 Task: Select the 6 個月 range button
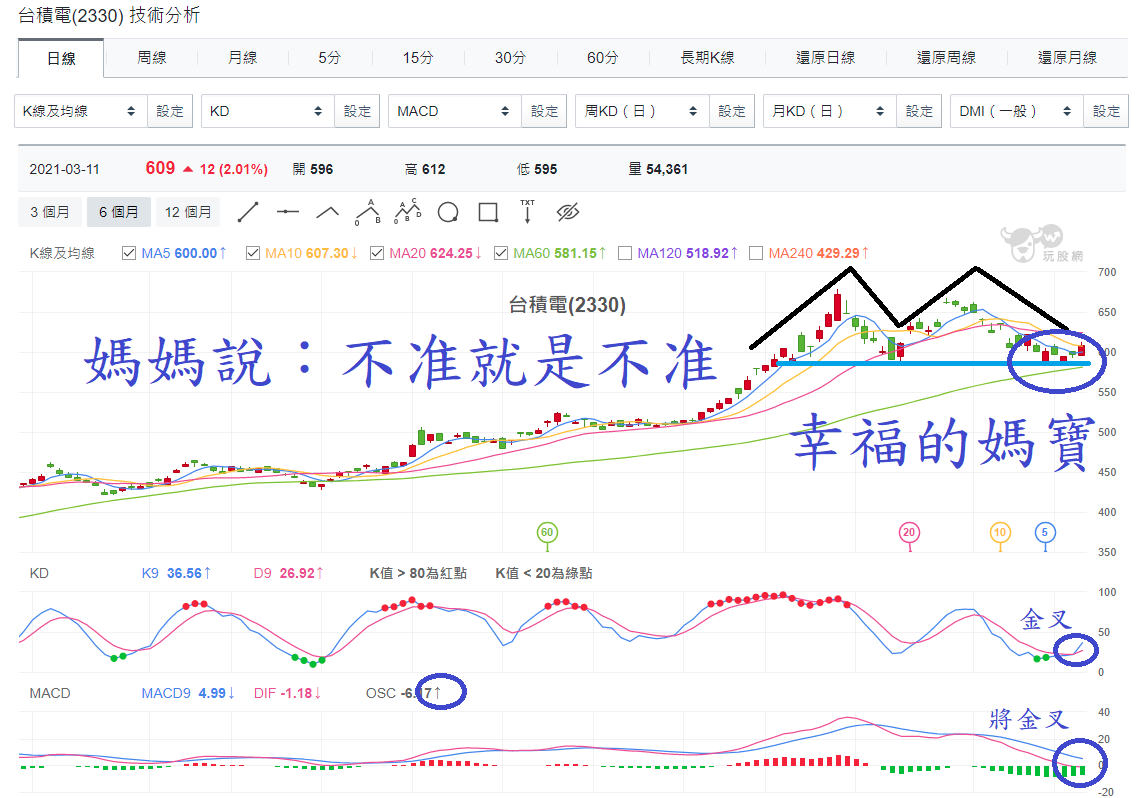(118, 212)
